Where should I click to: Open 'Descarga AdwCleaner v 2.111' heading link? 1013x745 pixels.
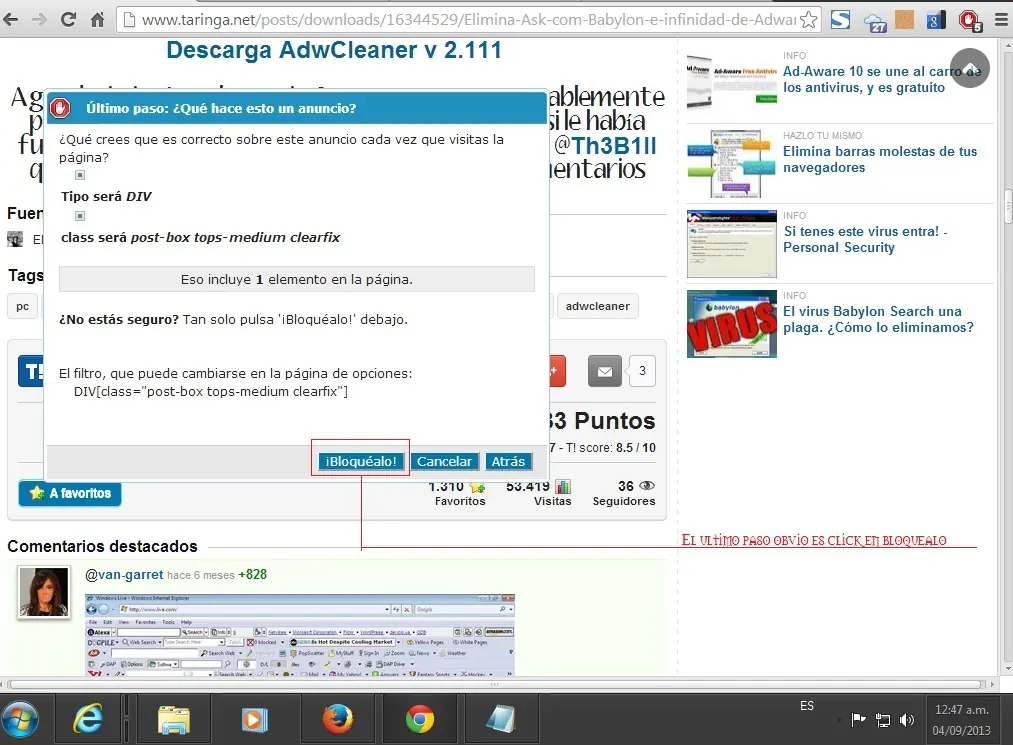333,50
